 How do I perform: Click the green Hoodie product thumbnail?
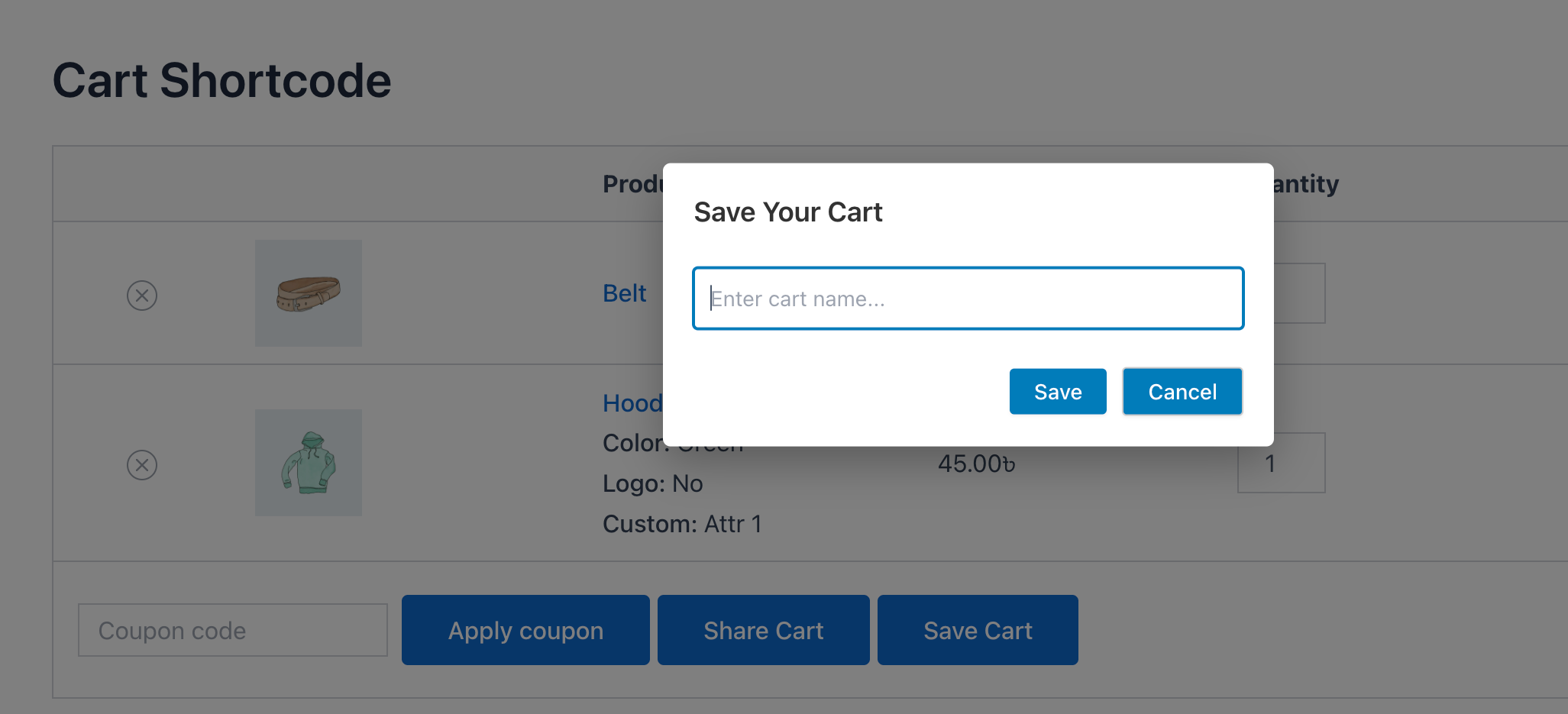[309, 462]
